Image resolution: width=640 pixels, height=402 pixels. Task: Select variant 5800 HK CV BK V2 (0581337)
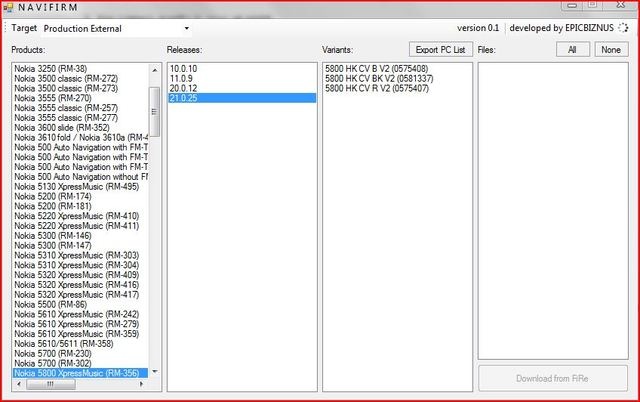click(x=379, y=78)
